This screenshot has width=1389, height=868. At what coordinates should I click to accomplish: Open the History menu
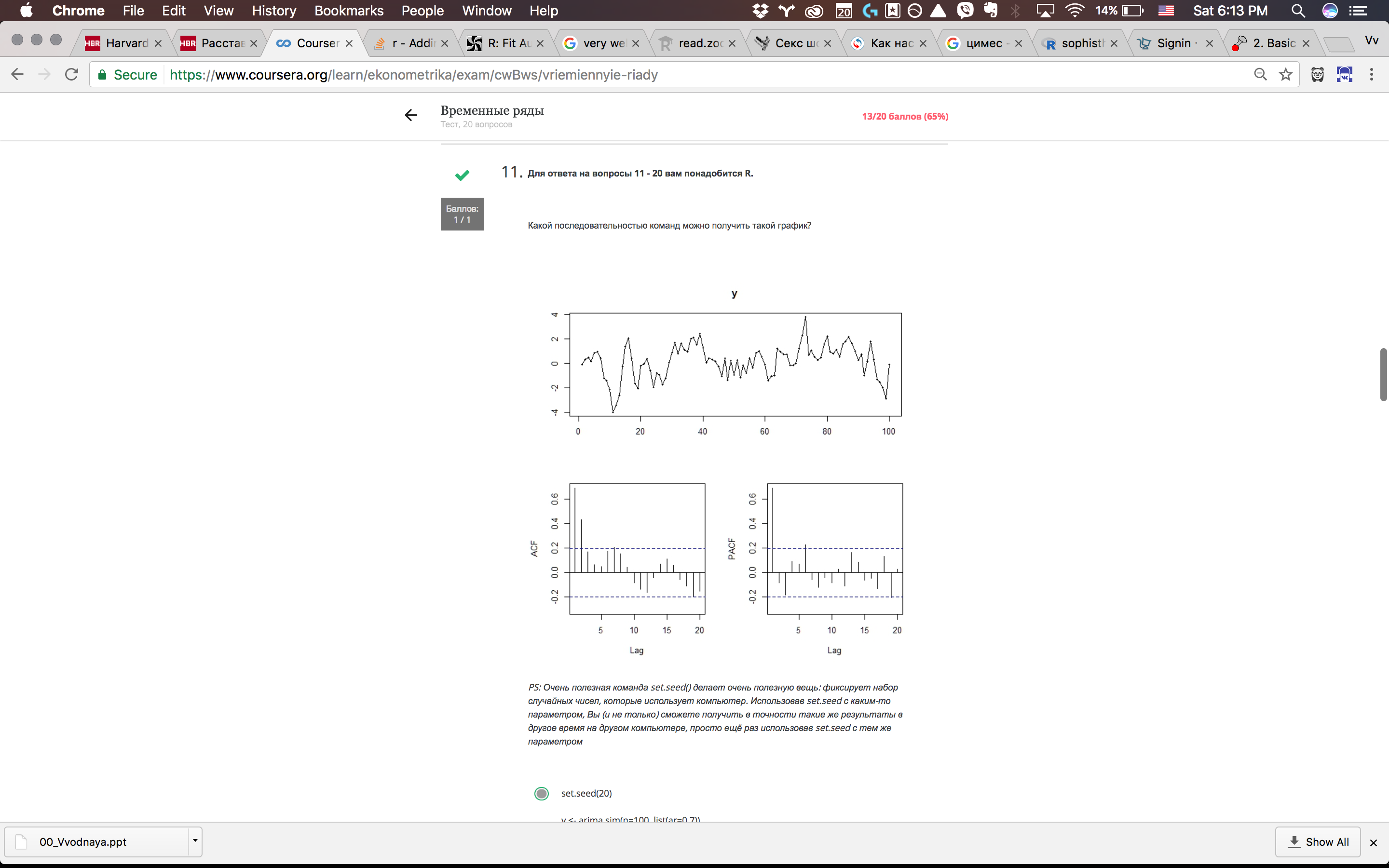coord(274,11)
